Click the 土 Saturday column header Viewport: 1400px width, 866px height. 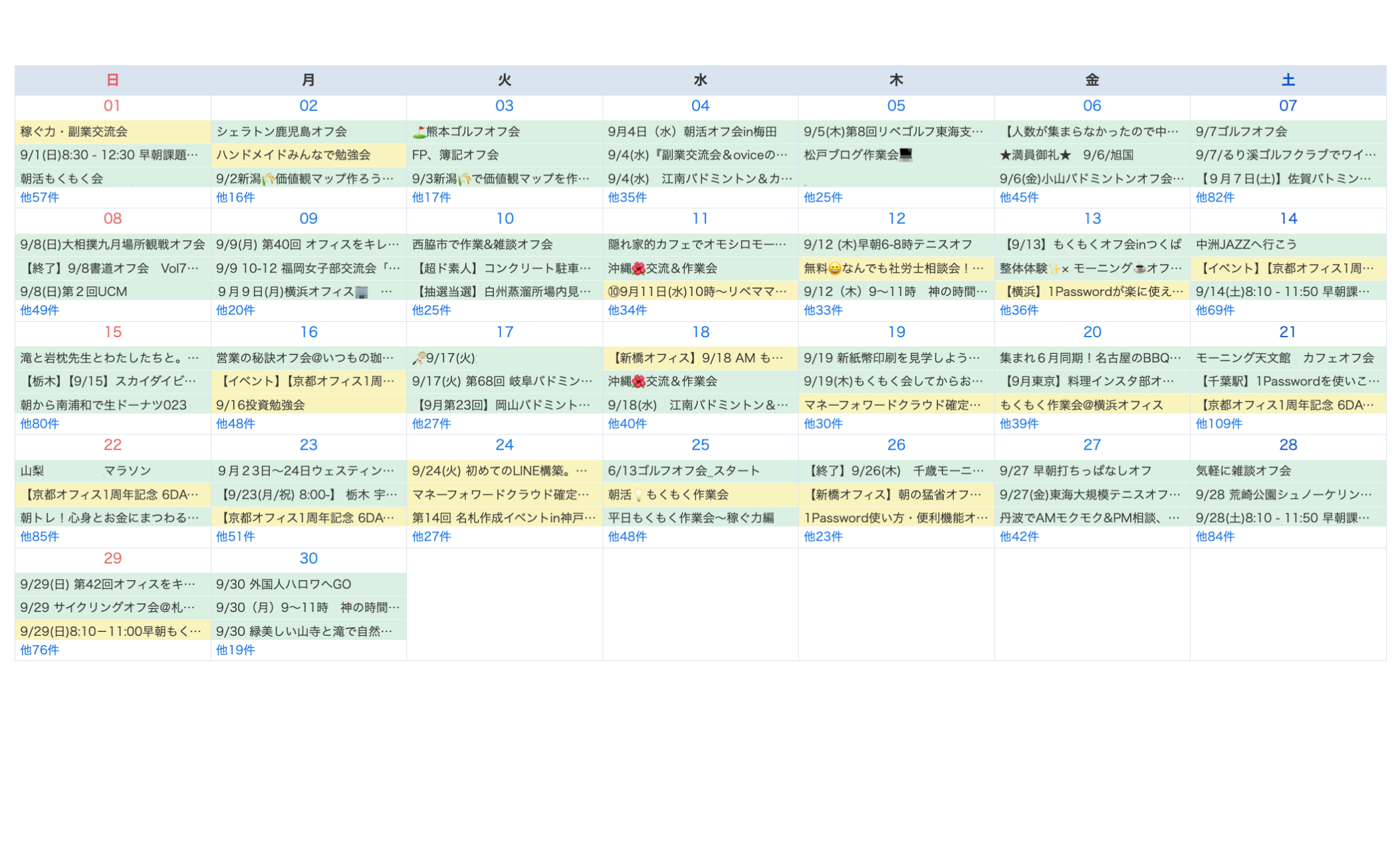click(x=1288, y=80)
